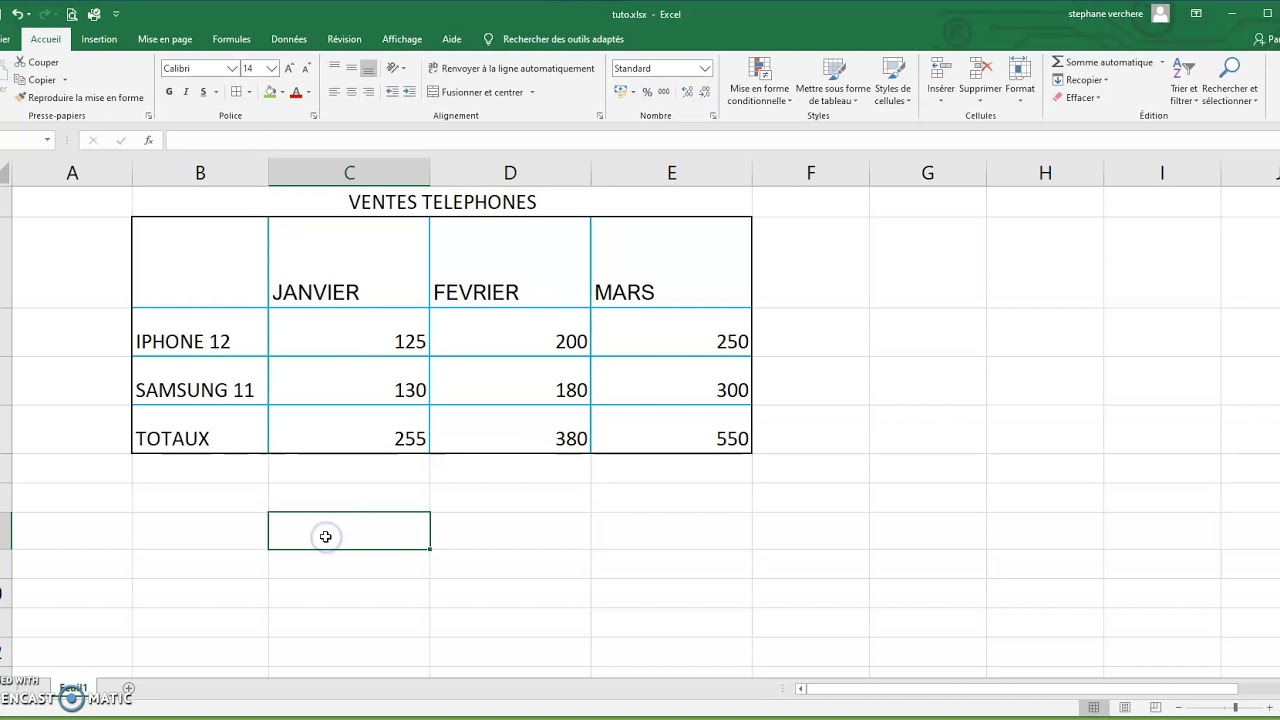This screenshot has width=1280, height=720.
Task: Expand the Name Box dropdown arrow
Action: point(47,140)
